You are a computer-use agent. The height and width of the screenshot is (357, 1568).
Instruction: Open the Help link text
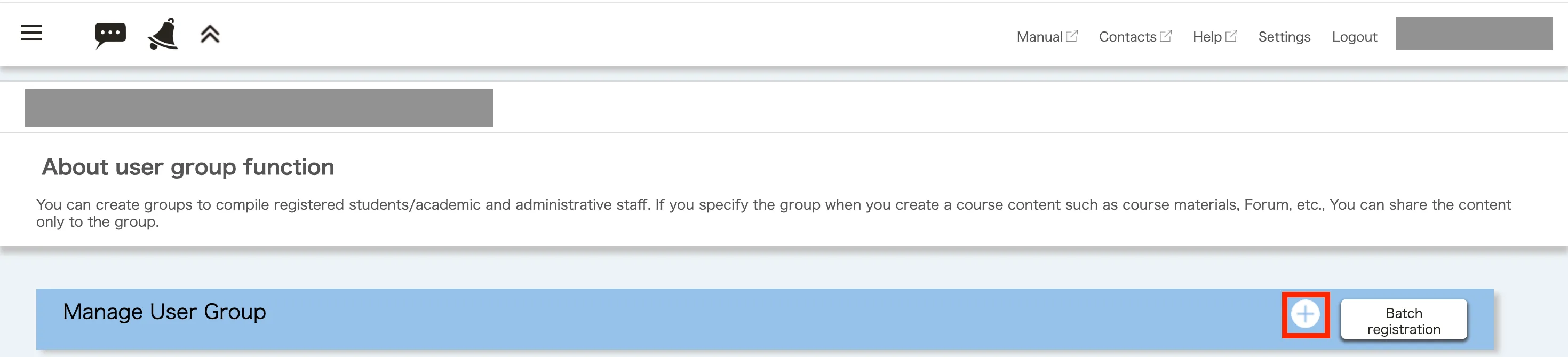(x=1206, y=37)
